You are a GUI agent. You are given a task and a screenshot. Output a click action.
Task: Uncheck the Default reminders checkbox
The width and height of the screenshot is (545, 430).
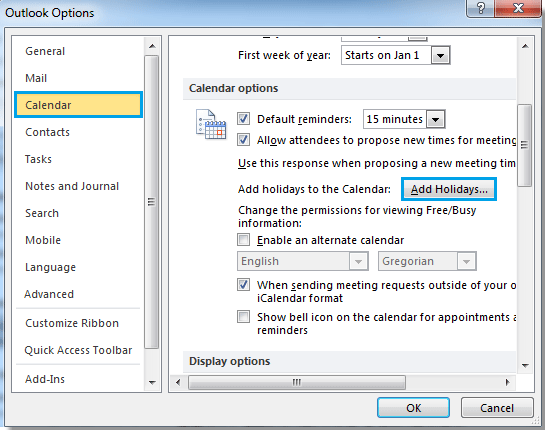click(x=243, y=119)
